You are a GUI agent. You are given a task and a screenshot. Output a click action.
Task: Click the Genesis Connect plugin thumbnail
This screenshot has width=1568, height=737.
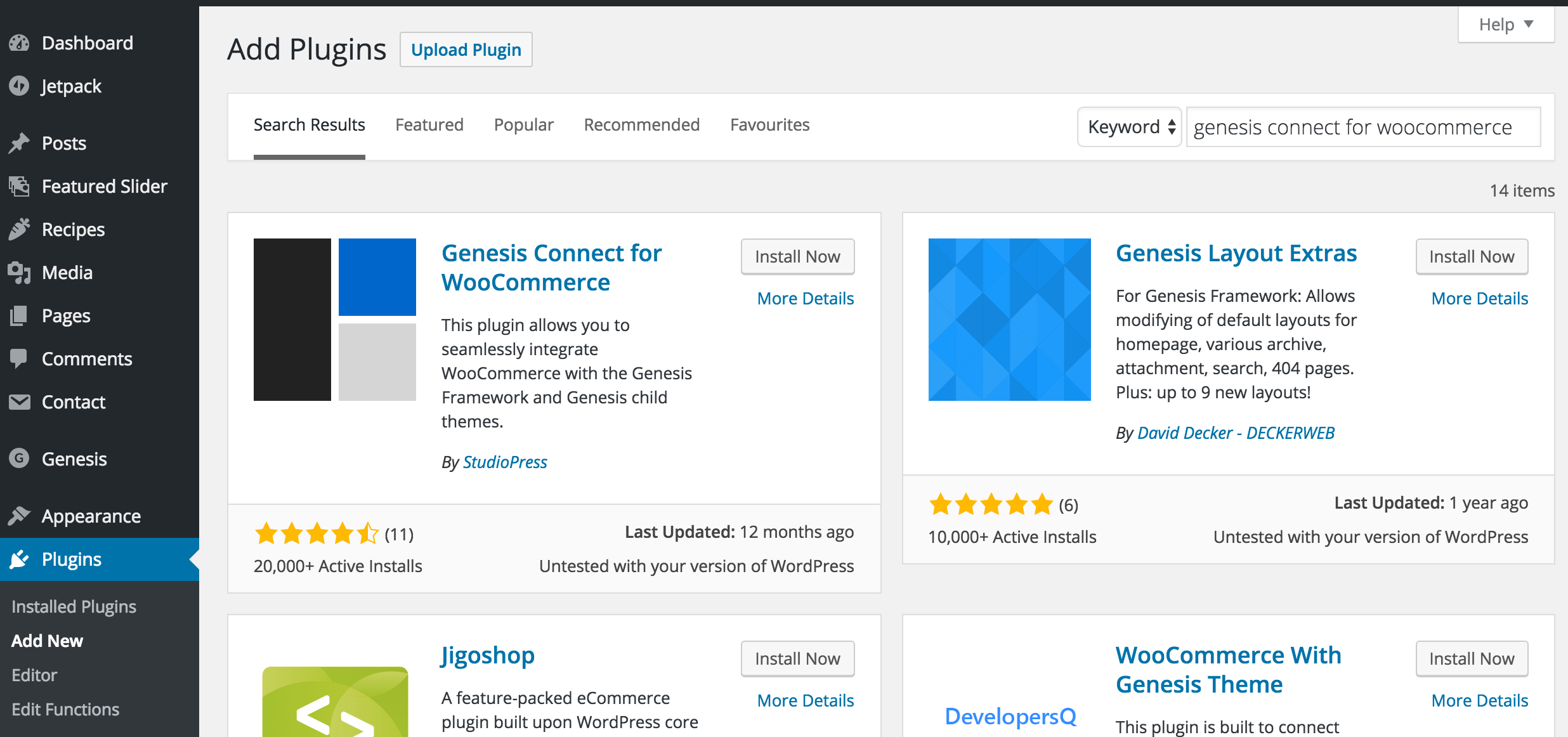click(x=335, y=320)
